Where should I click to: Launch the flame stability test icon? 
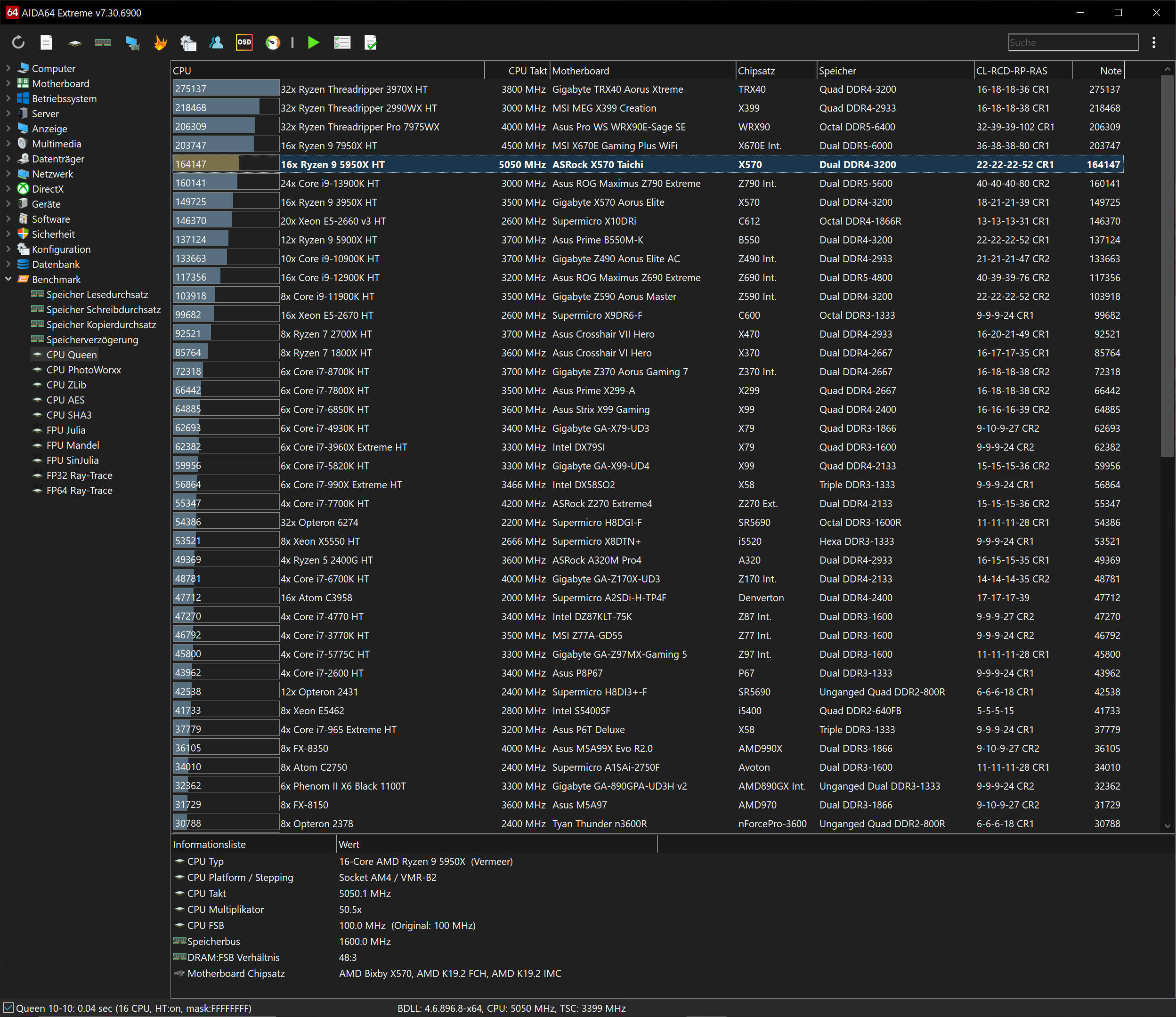point(161,42)
